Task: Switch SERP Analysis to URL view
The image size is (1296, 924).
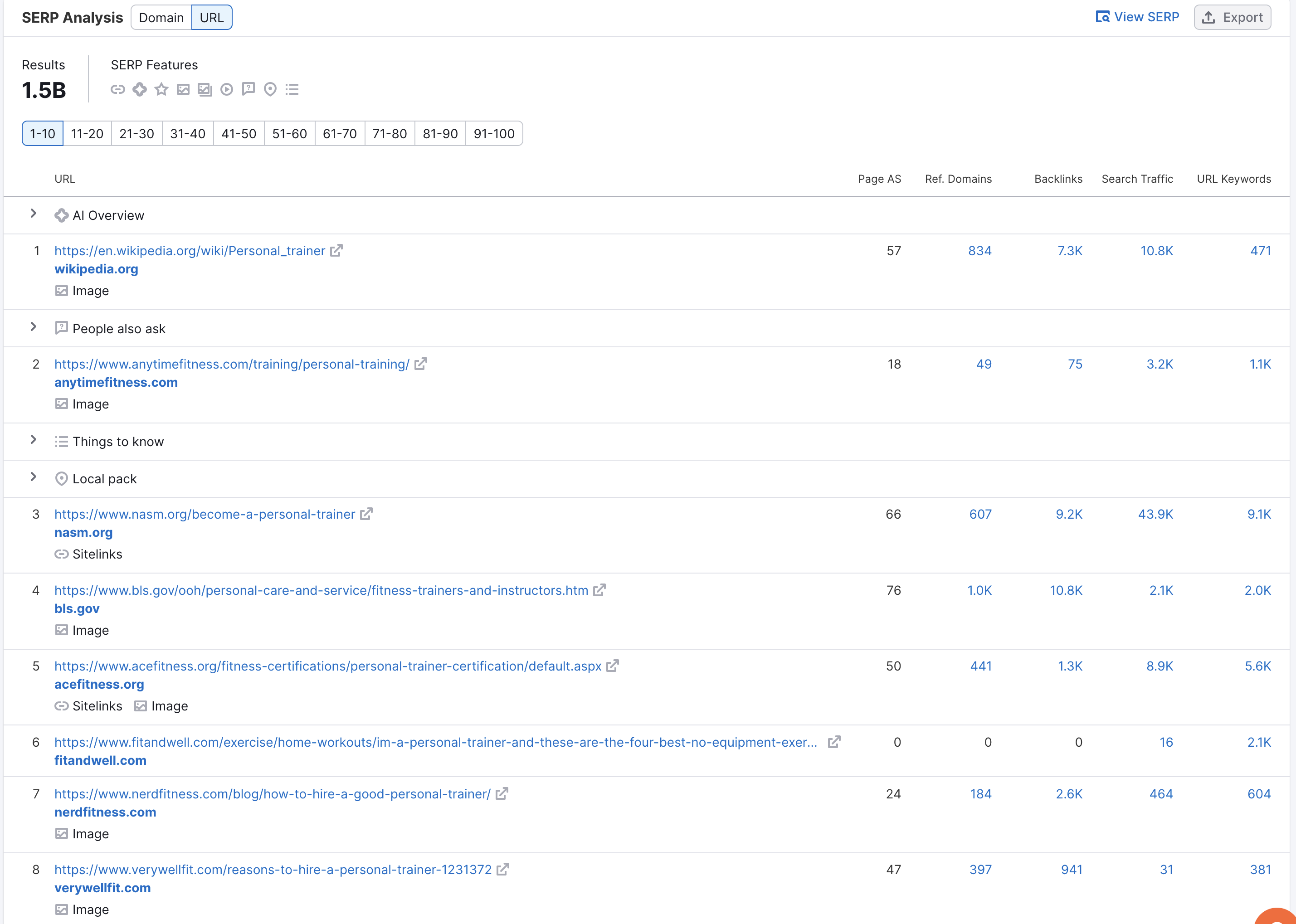Action: (212, 18)
